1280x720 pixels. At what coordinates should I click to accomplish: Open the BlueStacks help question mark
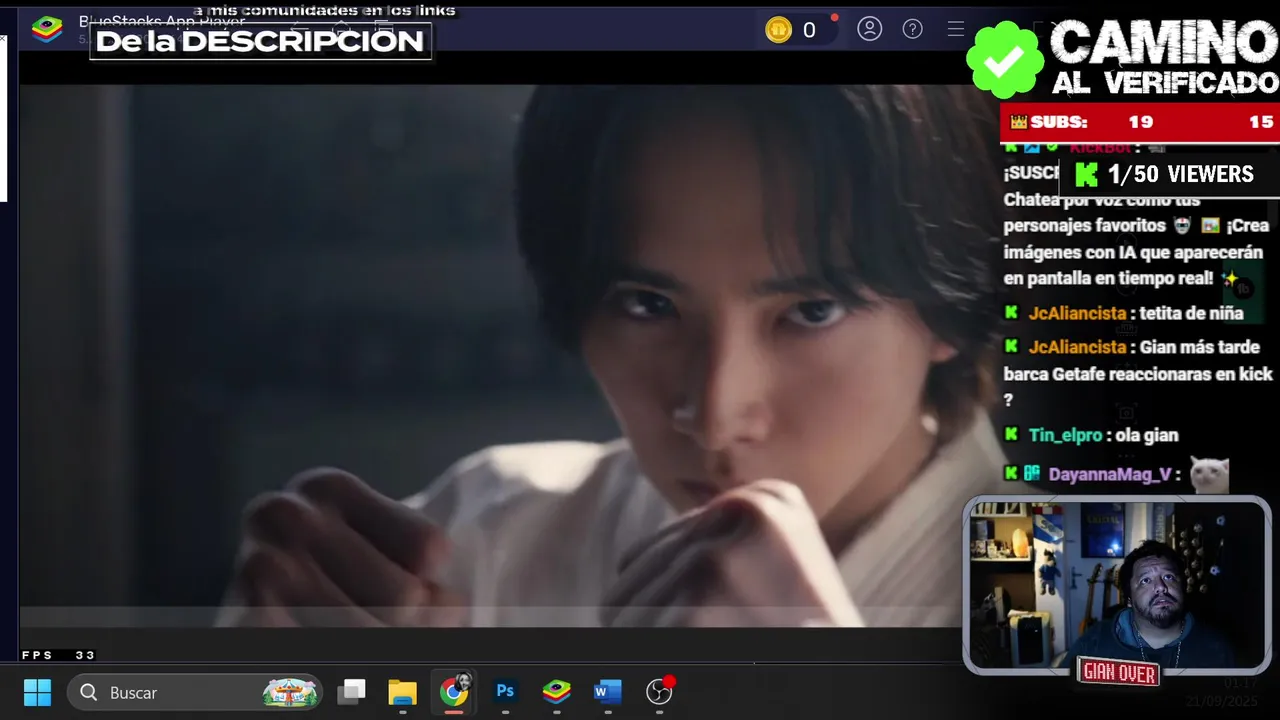(x=913, y=29)
